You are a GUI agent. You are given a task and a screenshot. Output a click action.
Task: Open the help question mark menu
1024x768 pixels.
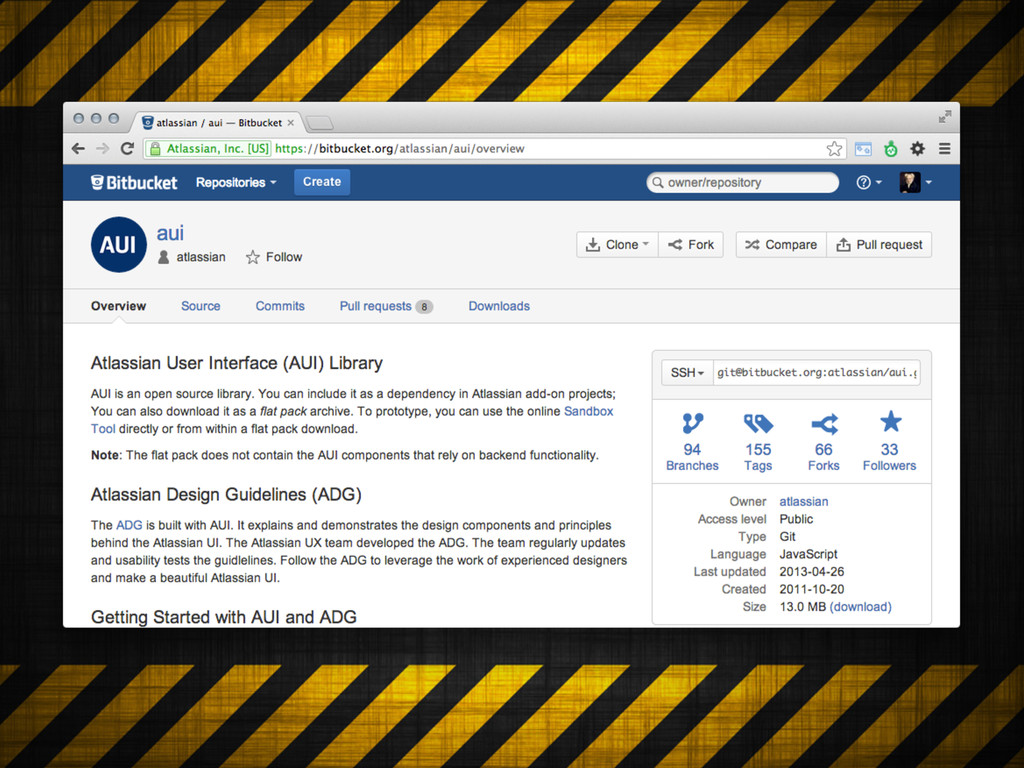[x=869, y=182]
